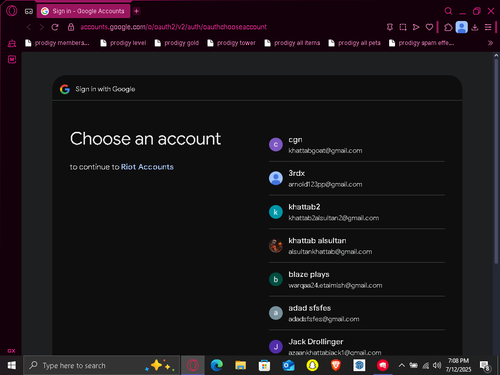Choose the 3rdx account
Screen dimensions: 500x375
tap(357, 178)
